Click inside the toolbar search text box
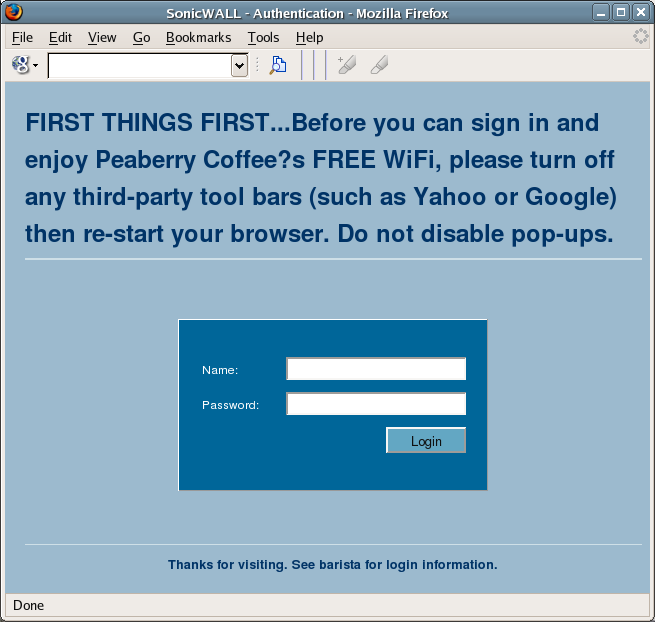The image size is (655, 622). coord(140,66)
